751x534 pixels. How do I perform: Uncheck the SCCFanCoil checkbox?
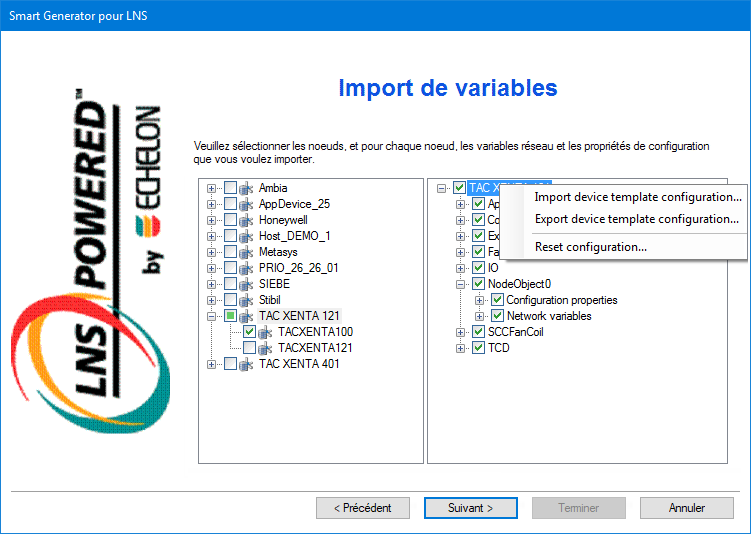click(x=478, y=331)
